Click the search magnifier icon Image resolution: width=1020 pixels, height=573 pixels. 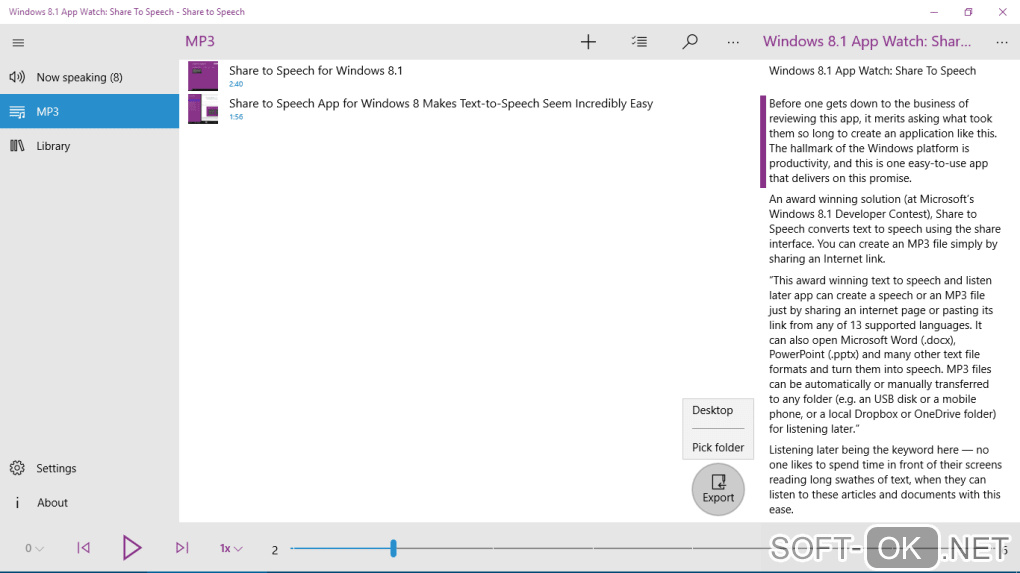[690, 42]
